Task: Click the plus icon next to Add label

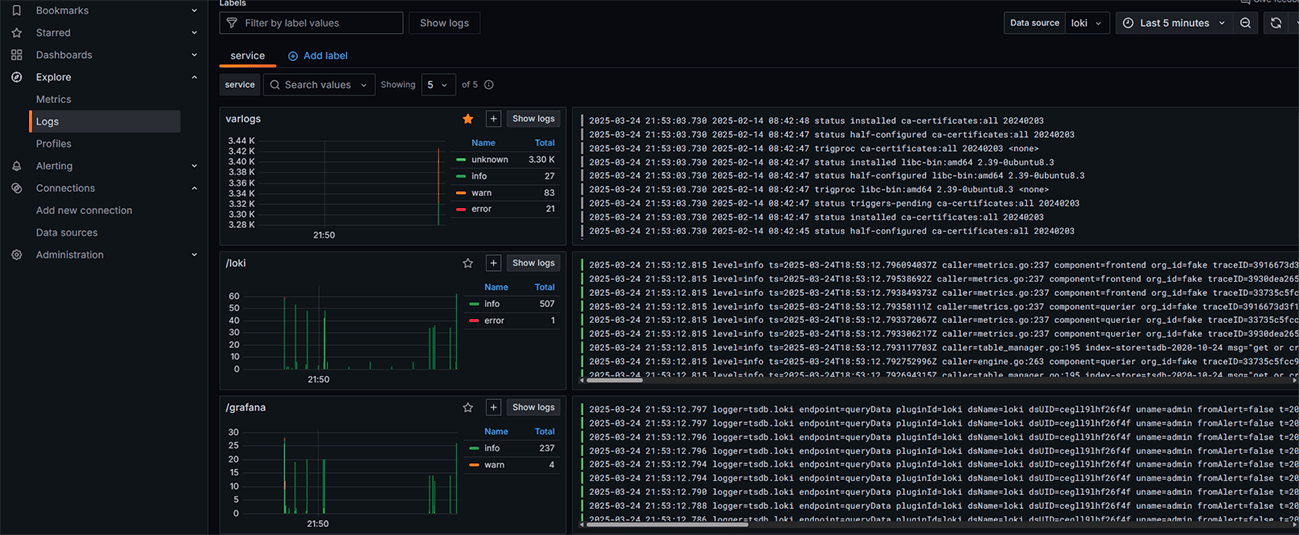Action: pyautogui.click(x=293, y=56)
